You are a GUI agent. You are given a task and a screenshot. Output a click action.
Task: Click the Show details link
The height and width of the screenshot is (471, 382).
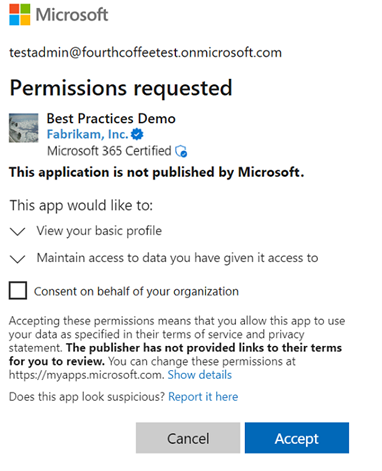tap(200, 375)
